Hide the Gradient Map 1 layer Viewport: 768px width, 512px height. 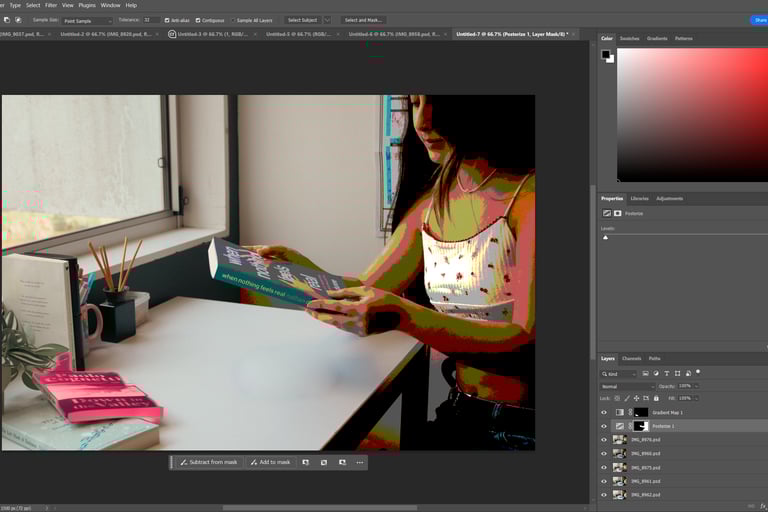tap(604, 413)
